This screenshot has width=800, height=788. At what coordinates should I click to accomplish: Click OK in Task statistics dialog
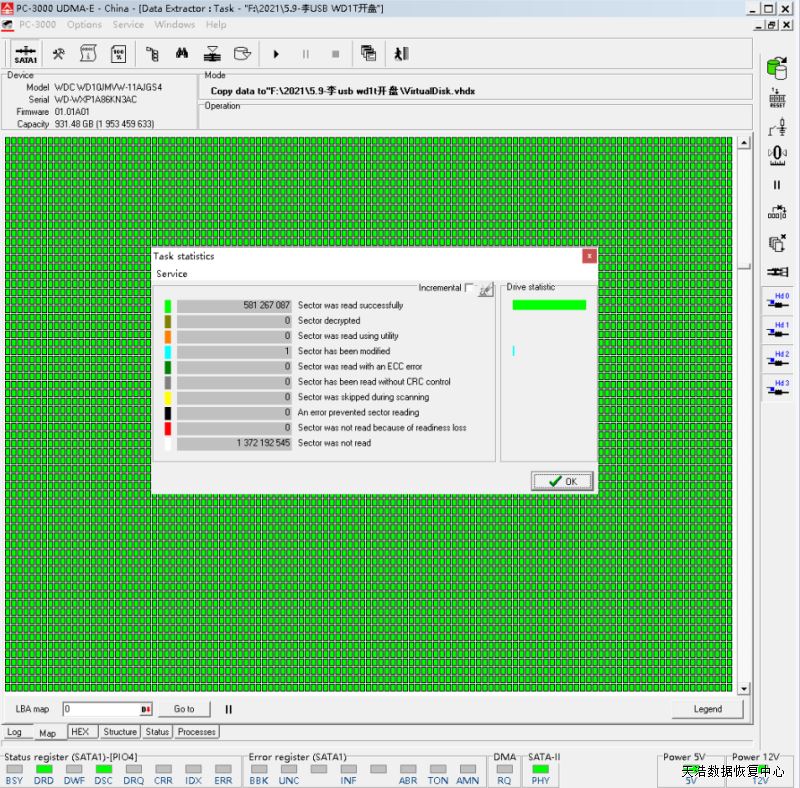pos(562,481)
